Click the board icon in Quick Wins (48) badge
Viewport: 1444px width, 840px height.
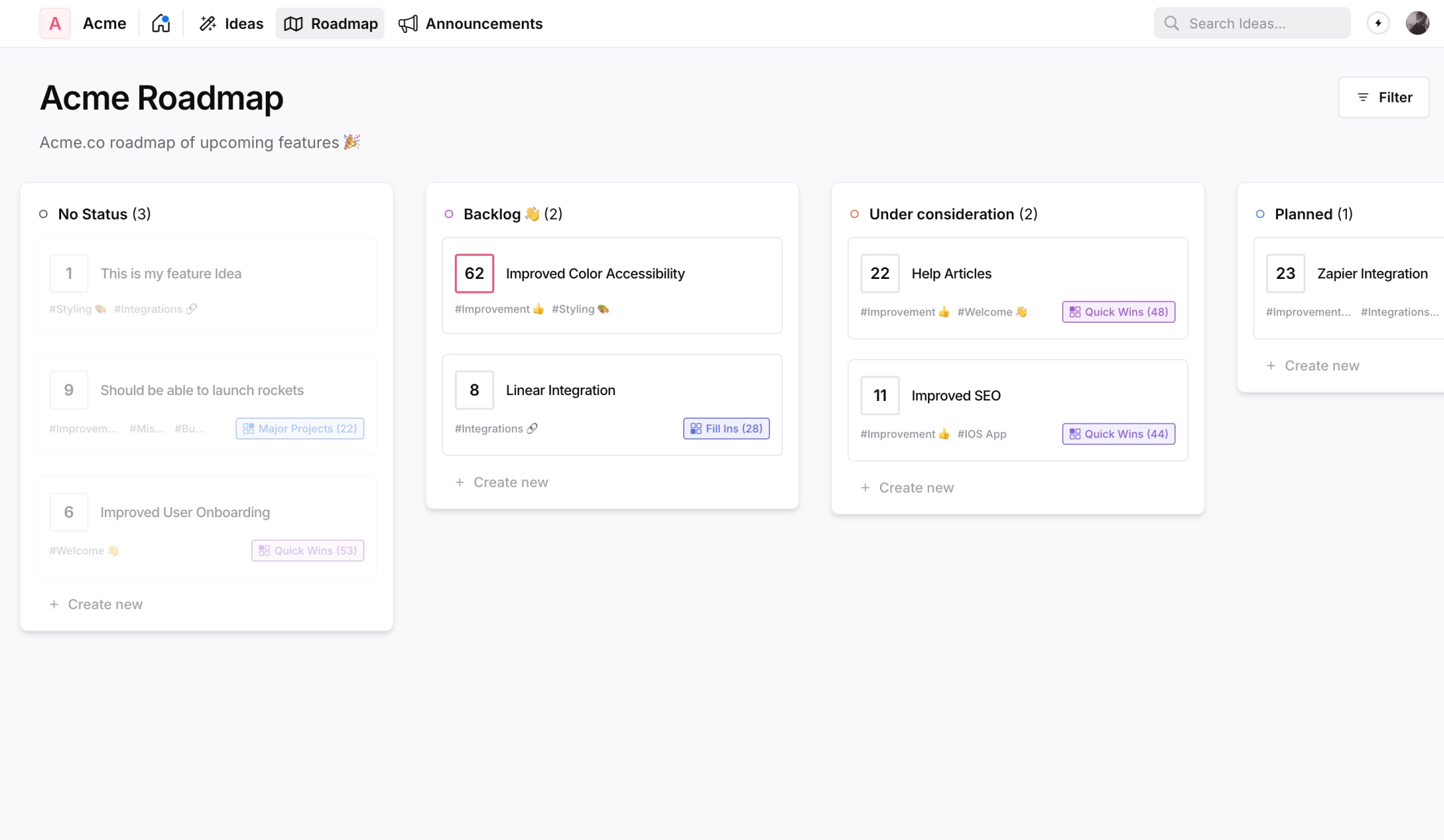click(1075, 312)
